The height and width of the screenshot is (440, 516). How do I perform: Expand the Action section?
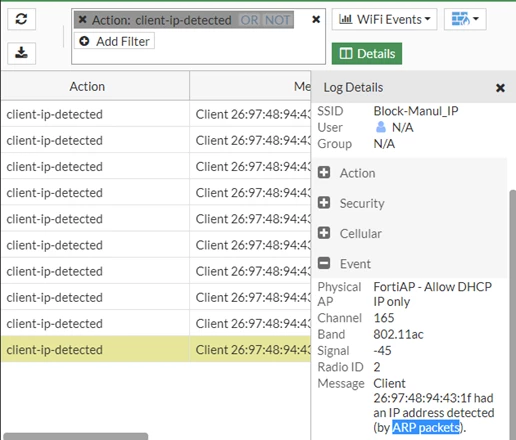(x=324, y=173)
